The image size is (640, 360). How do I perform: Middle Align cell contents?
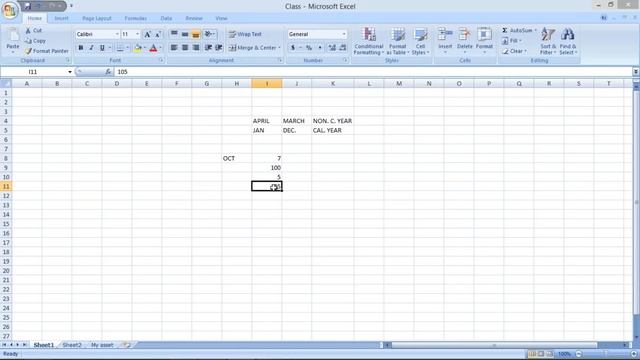185,34
